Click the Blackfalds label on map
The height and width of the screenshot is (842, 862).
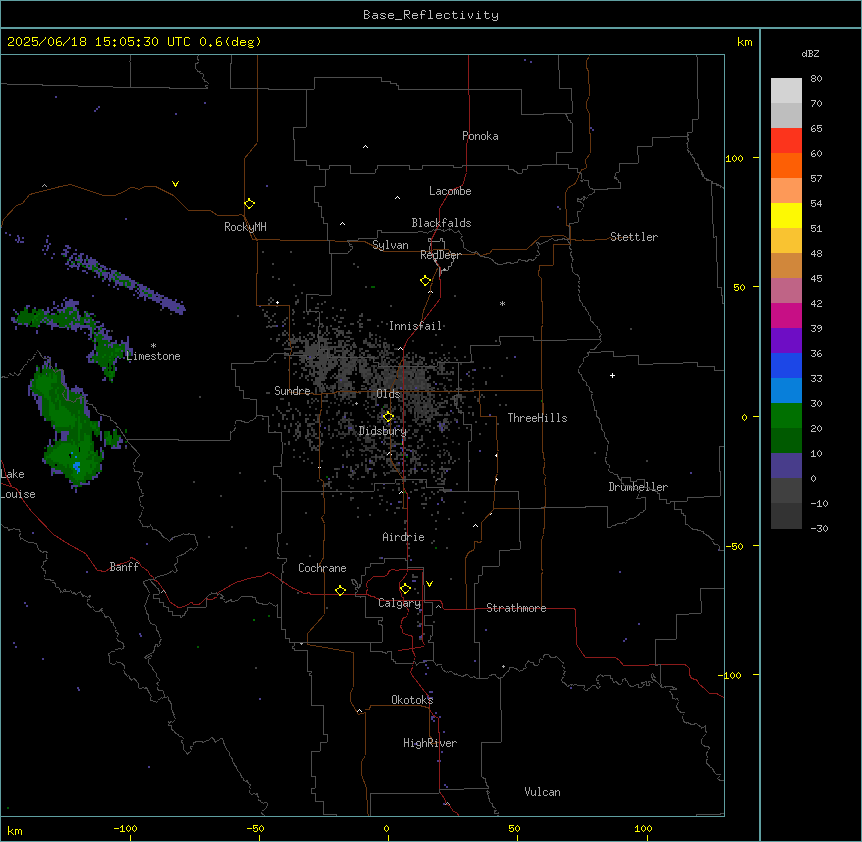click(x=441, y=223)
